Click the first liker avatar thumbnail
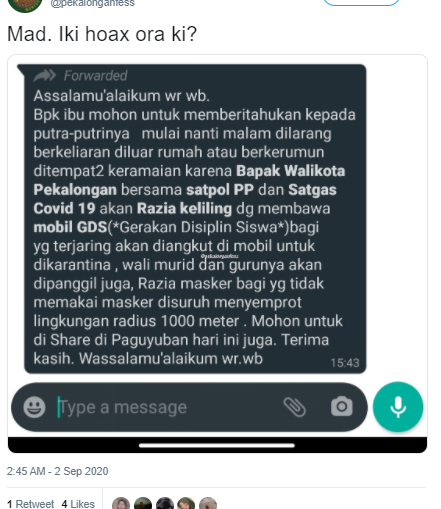Screen dimensions: 441x509 tap(121, 503)
